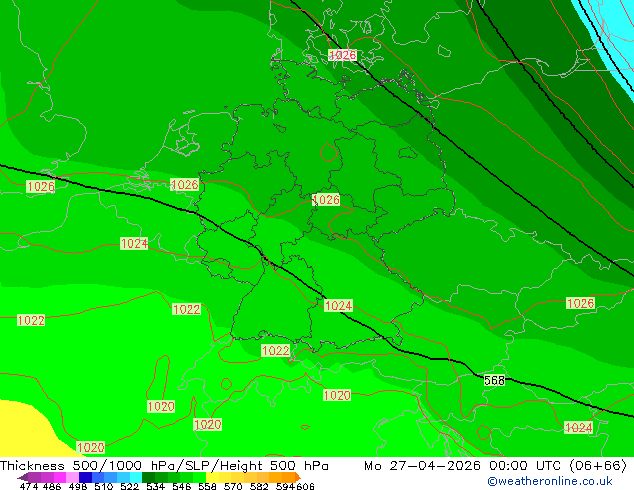The image size is (634, 490).
Task: Click the legend value 582
Action: 259,486
